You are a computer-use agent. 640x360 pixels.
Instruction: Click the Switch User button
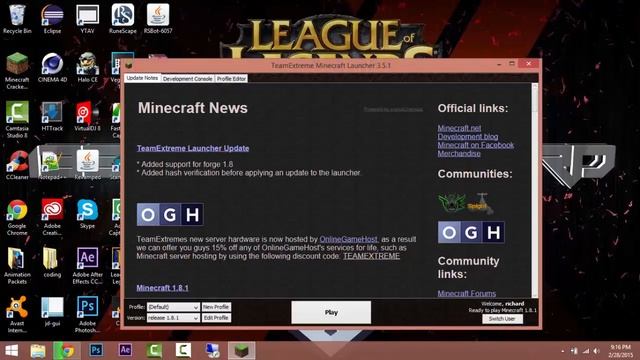click(502, 319)
